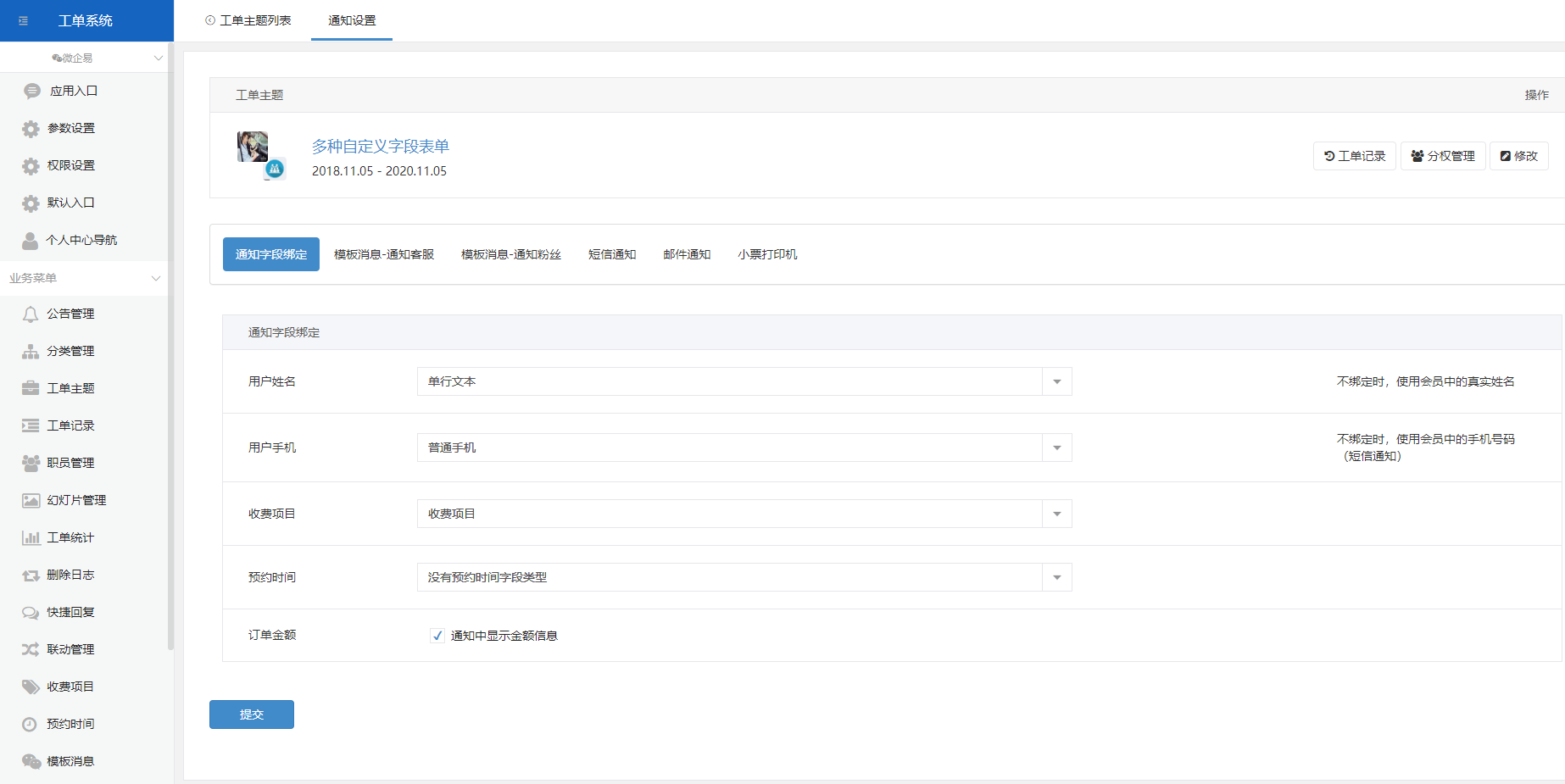Screen dimensions: 1565x784
Task: Click the 工单记录 list icon
Action: click(x=31, y=425)
